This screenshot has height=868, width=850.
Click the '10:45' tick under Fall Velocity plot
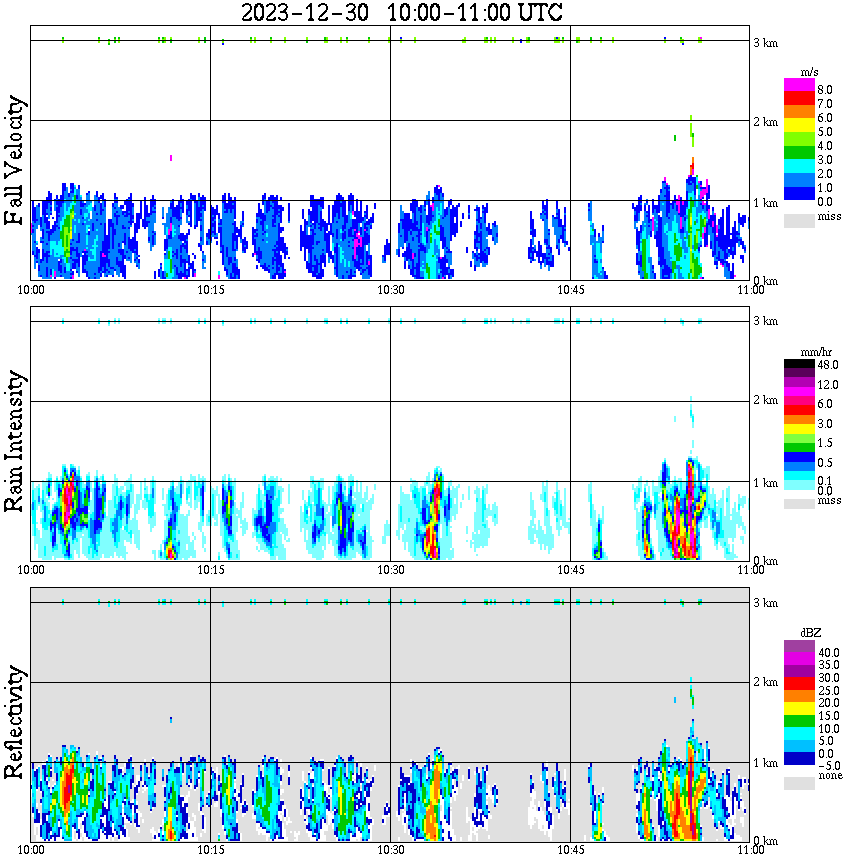coord(571,290)
